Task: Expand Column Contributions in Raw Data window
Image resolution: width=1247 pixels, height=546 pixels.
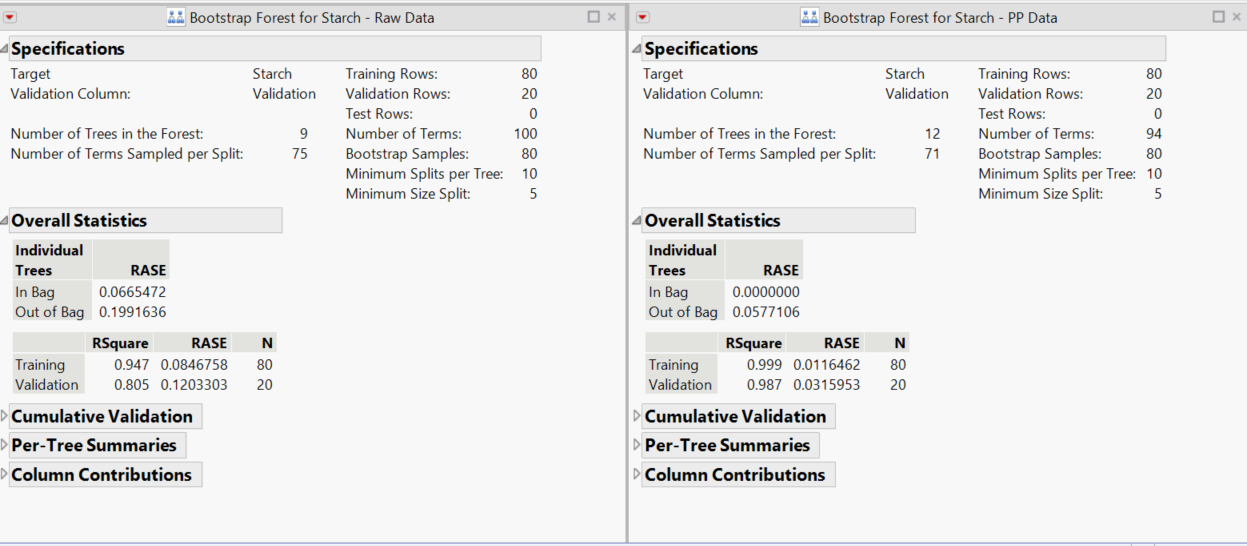Action: [5, 474]
